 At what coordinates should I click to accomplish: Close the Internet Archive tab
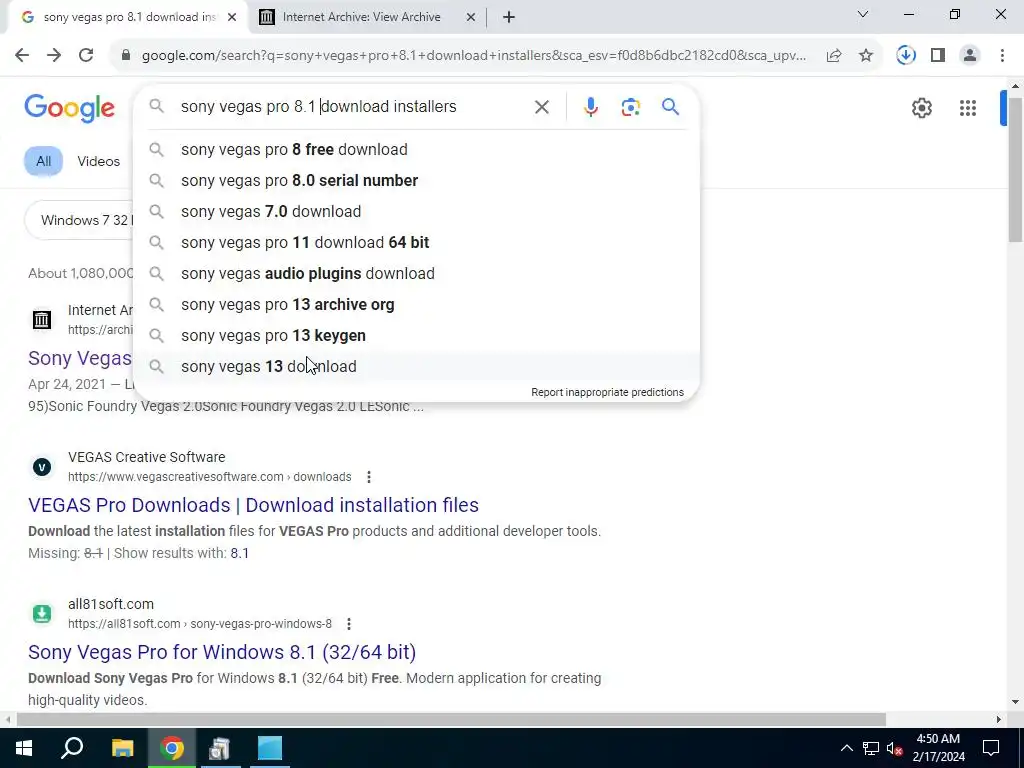point(470,18)
